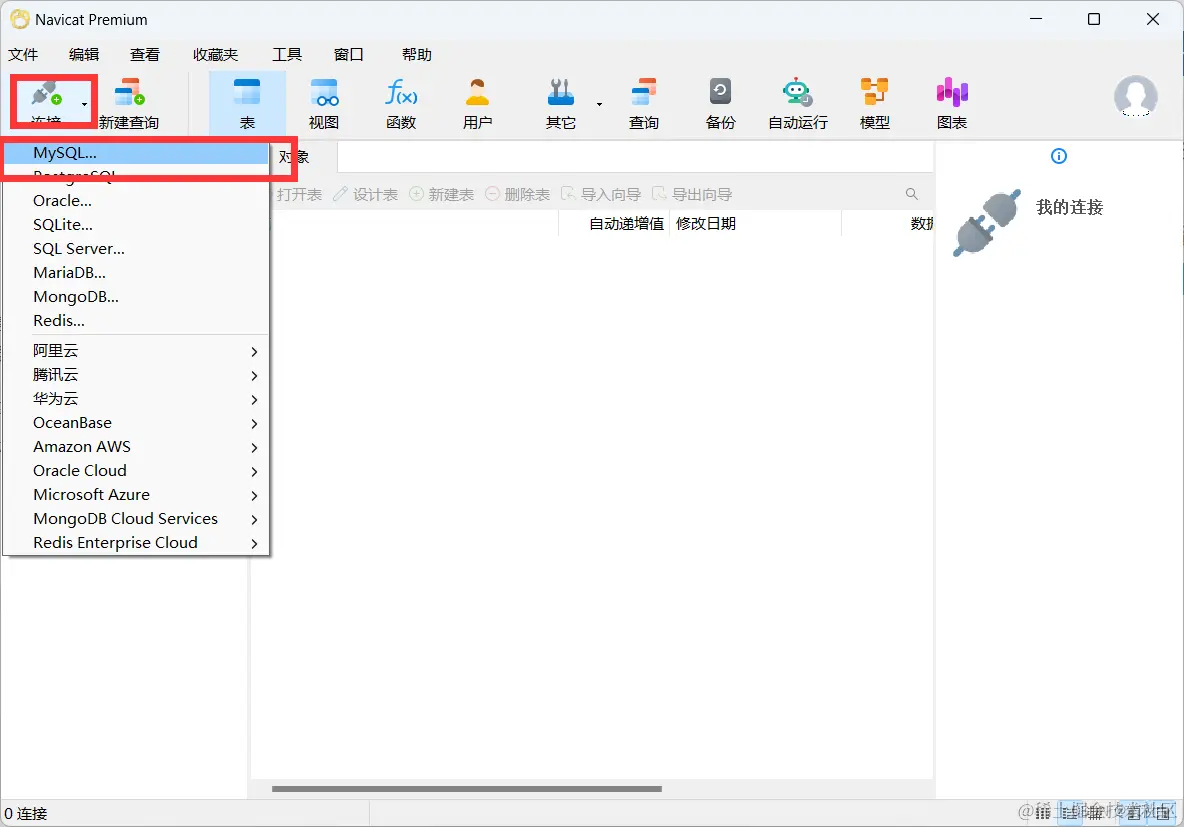Click the 删除表 button
This screenshot has width=1184, height=827.
517,195
